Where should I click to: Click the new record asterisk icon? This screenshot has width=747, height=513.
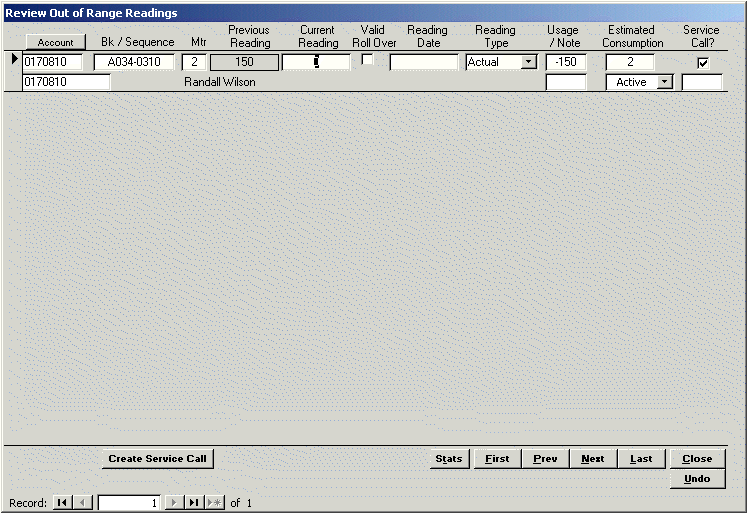click(214, 503)
